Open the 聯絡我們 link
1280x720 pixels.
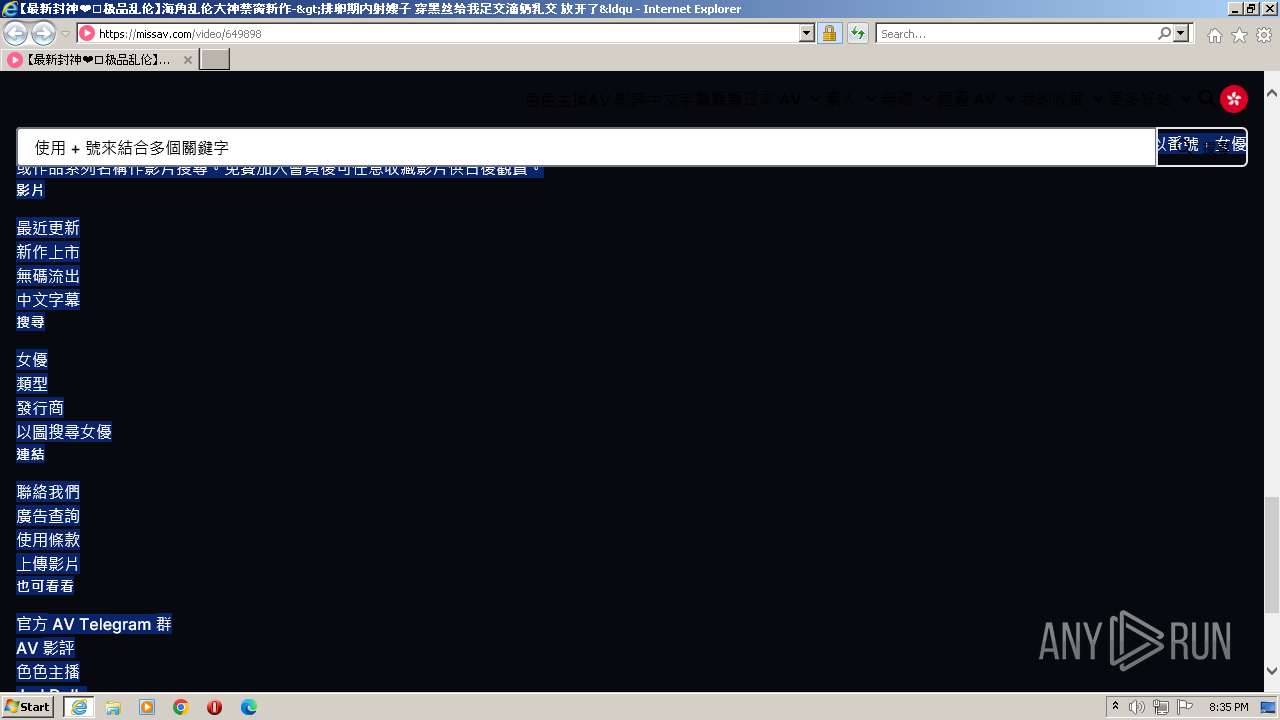coord(48,492)
